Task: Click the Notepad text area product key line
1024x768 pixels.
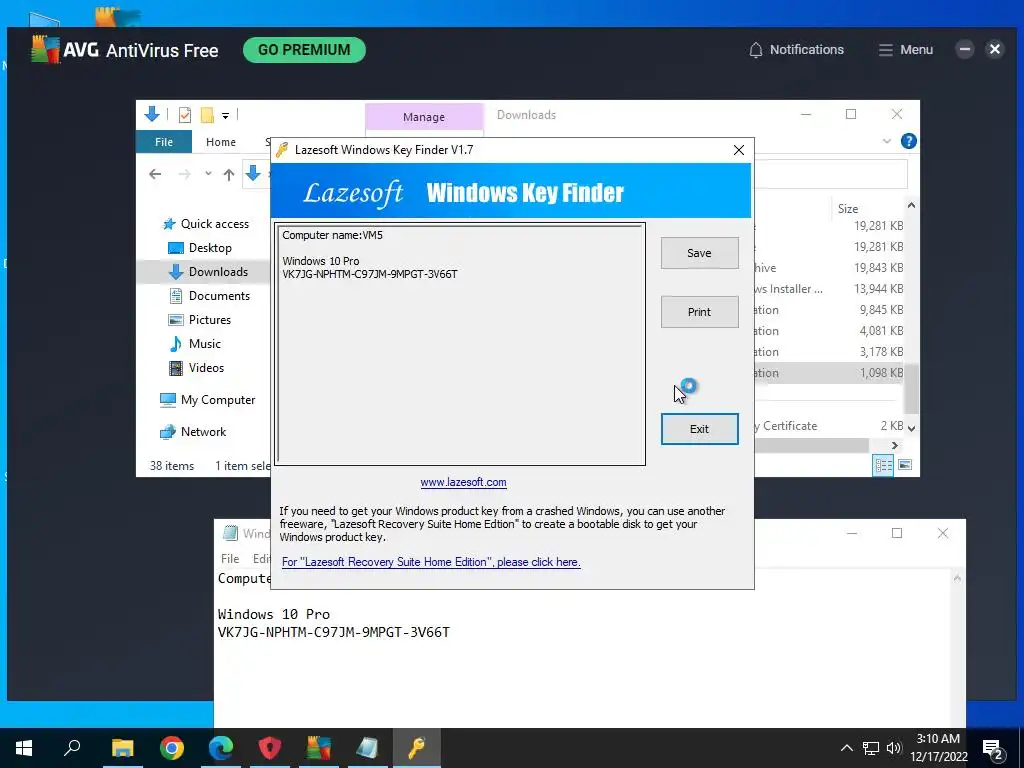Action: point(334,632)
